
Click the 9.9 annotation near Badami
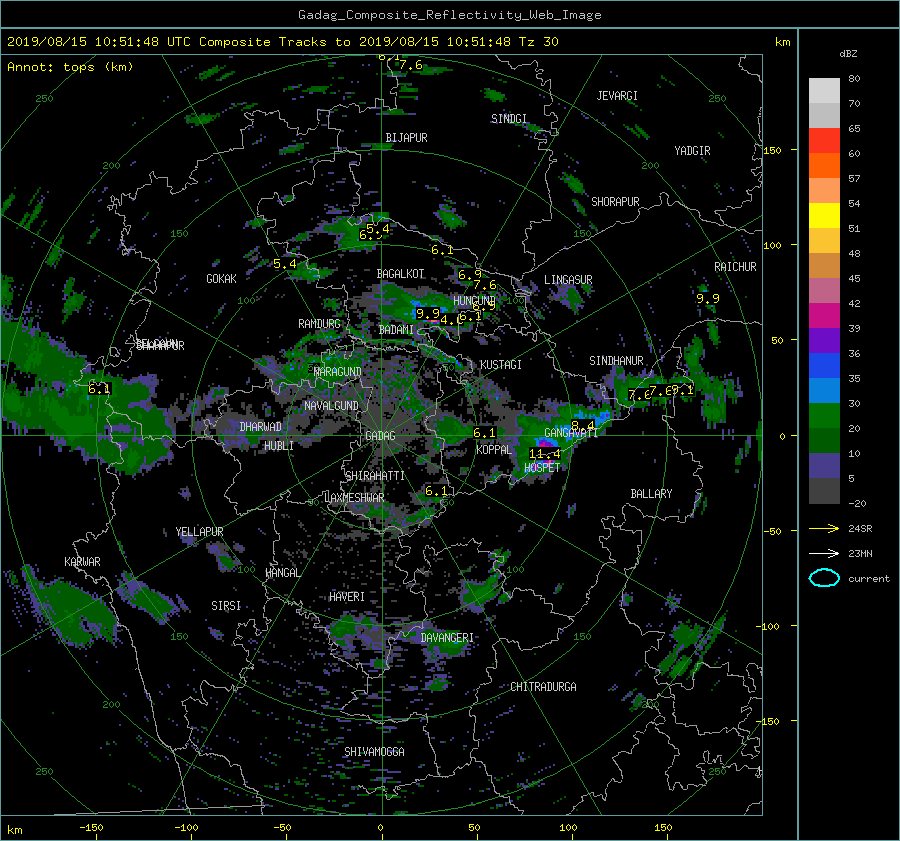[x=428, y=313]
